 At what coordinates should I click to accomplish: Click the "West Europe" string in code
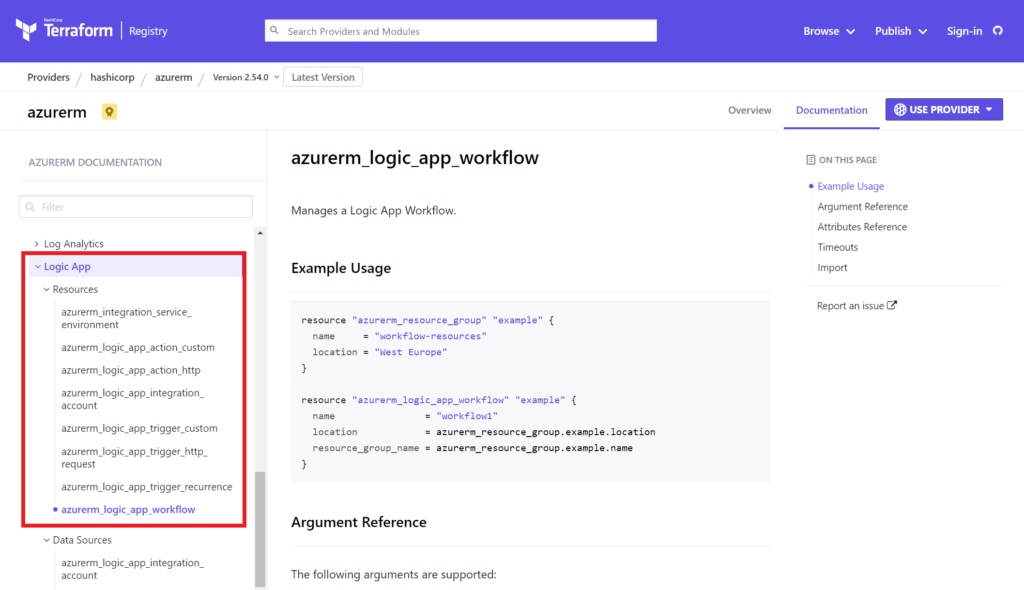click(x=411, y=352)
